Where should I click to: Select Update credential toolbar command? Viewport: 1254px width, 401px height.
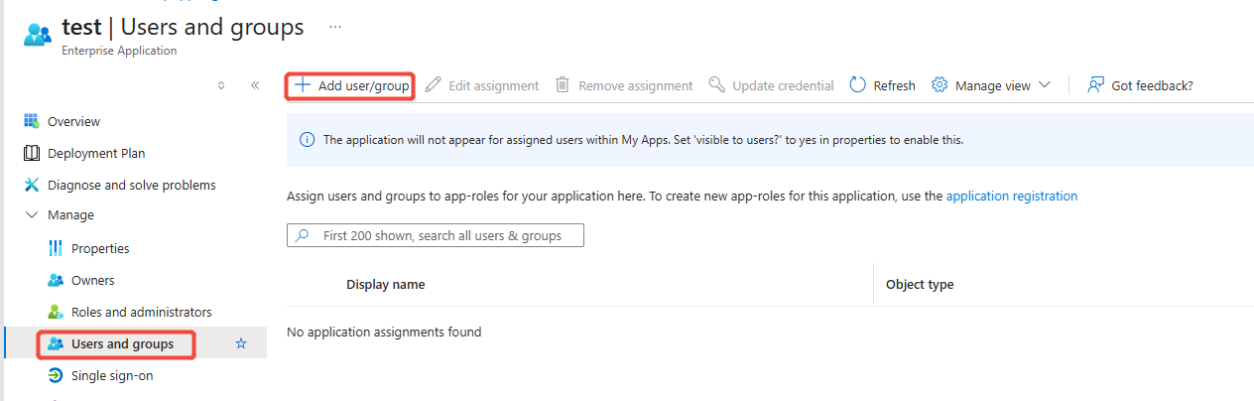(x=771, y=86)
